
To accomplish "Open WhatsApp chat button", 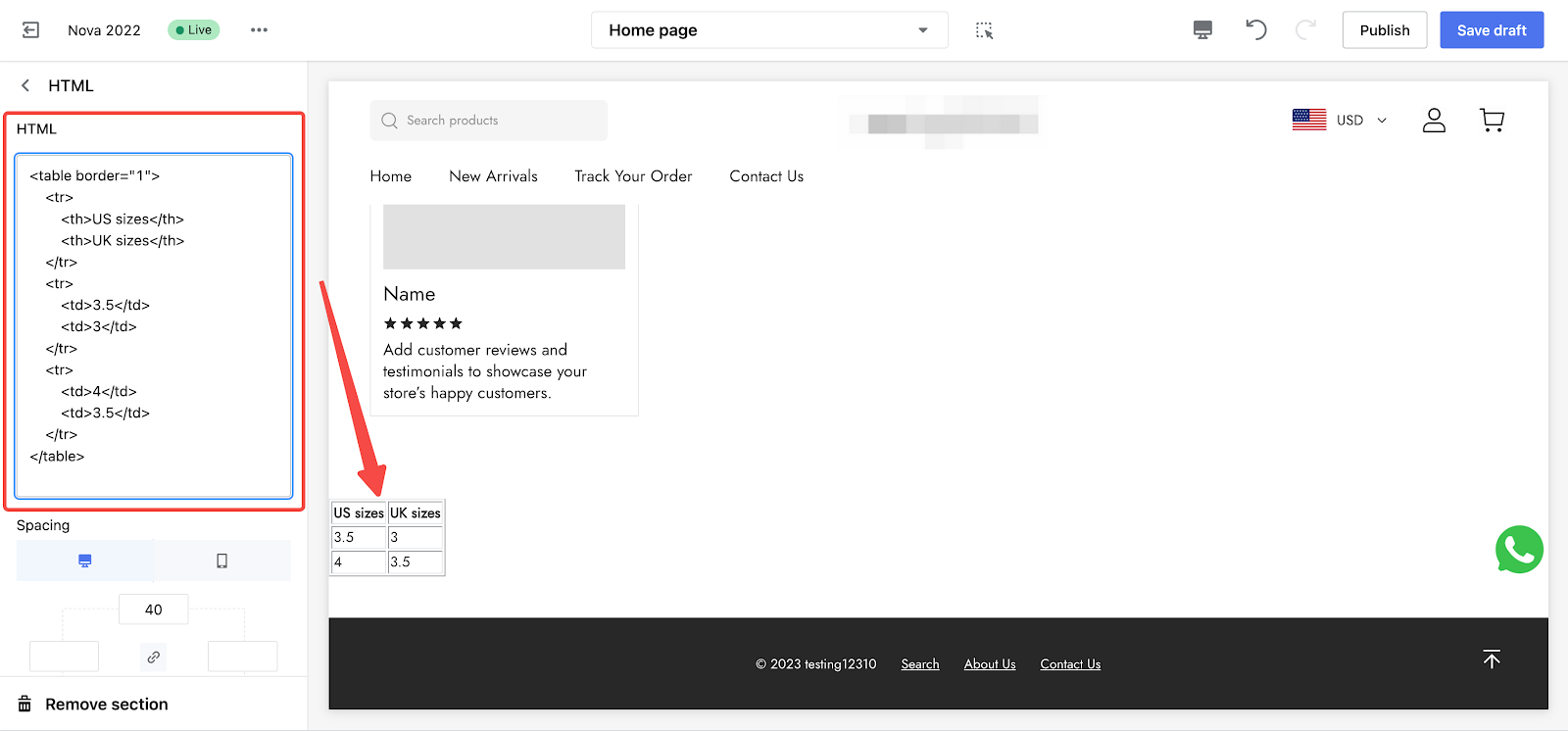I will click(1519, 550).
